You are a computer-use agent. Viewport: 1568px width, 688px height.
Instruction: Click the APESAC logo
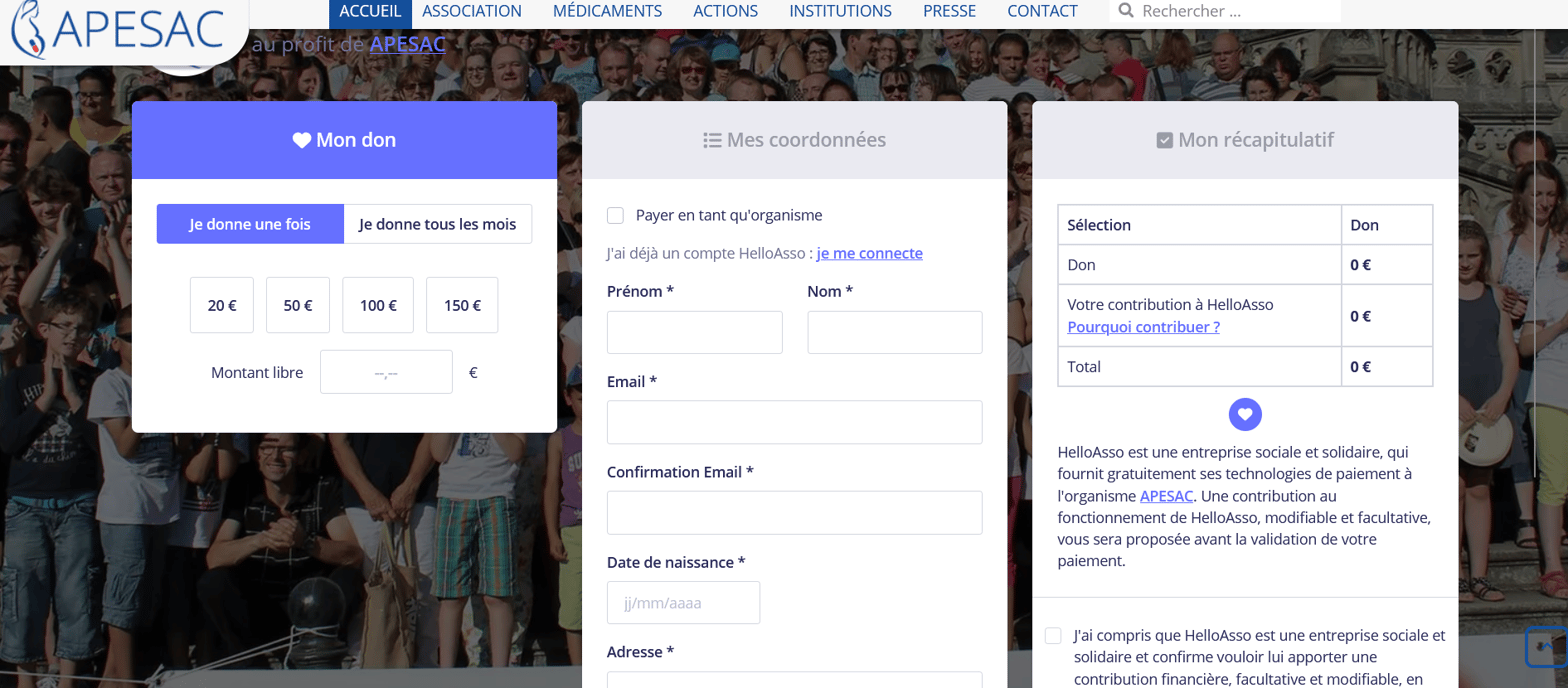[118, 30]
